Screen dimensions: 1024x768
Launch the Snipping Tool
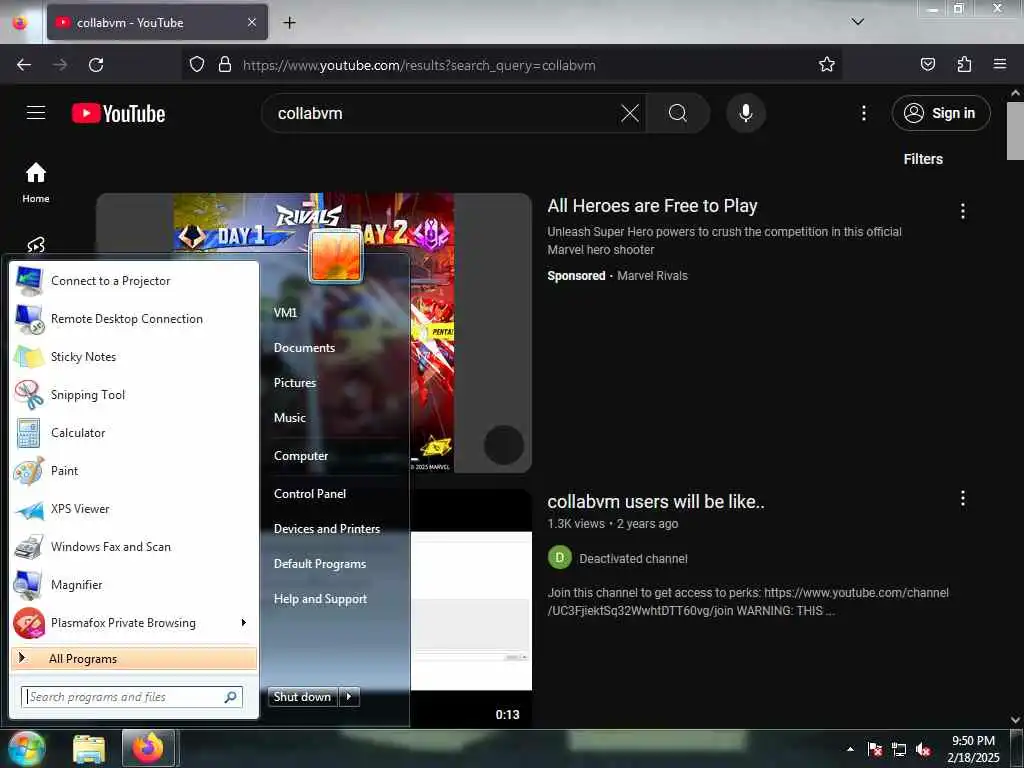click(x=134, y=394)
